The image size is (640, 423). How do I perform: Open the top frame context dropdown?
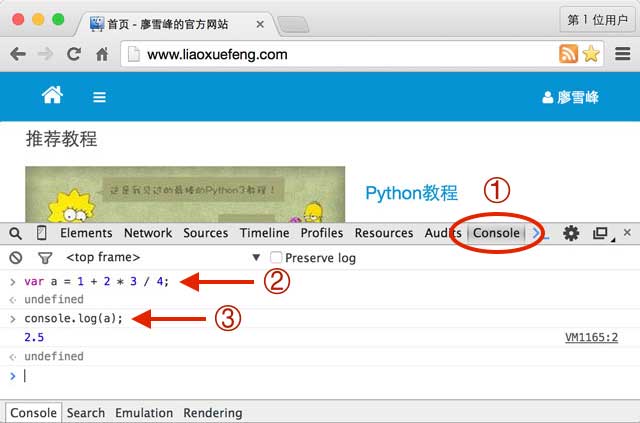[x=160, y=258]
